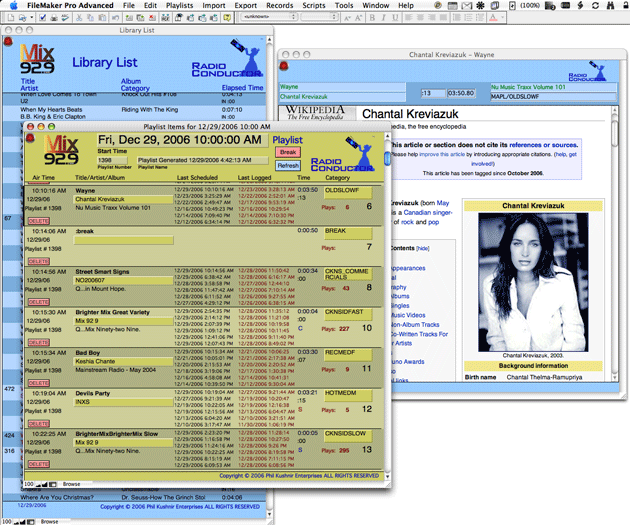Screen dimensions: 630x525
Task: Expand dropdown arrow next to Open icon
Action: pos(32,18)
